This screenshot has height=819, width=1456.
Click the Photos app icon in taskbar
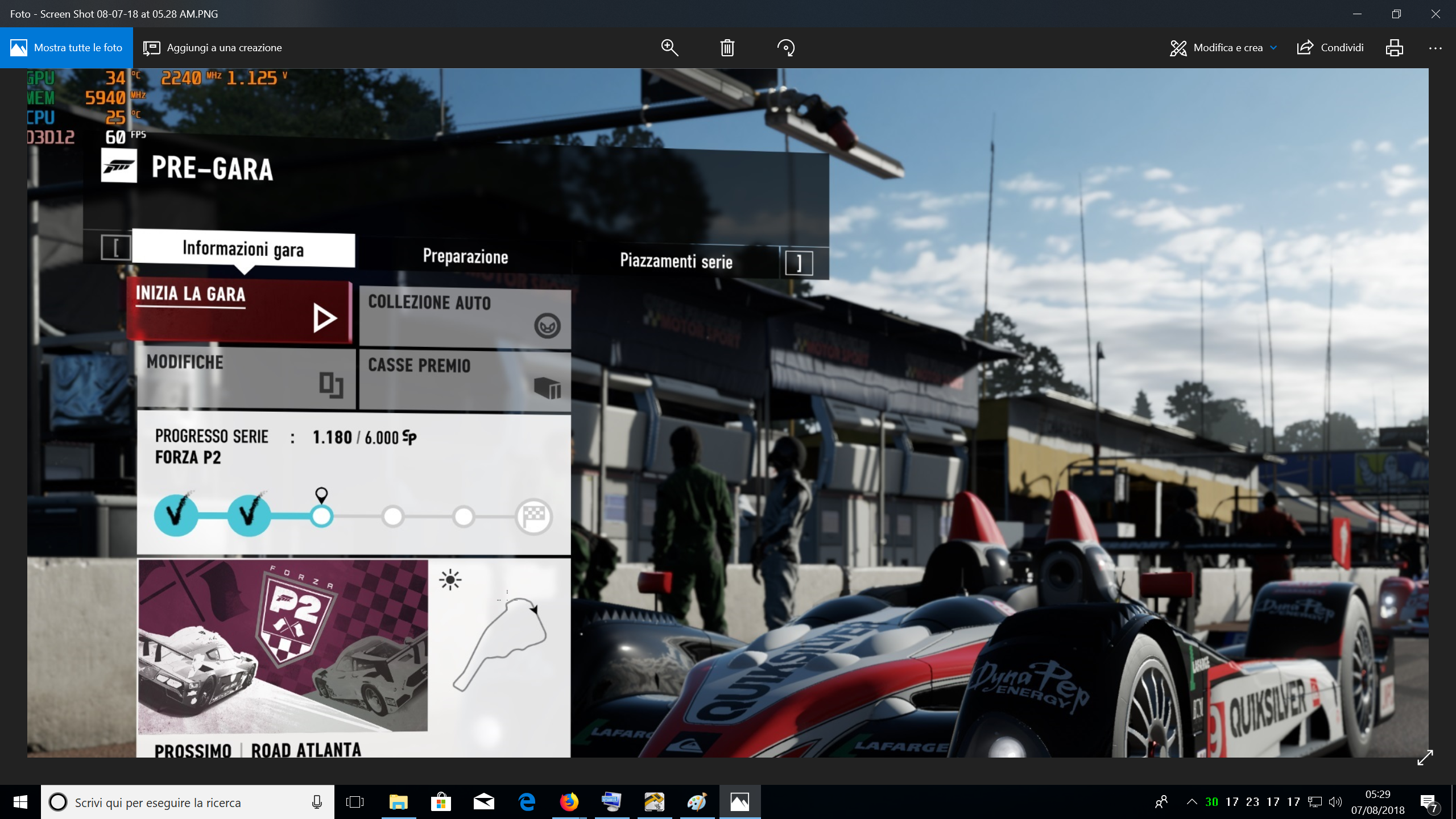(740, 802)
